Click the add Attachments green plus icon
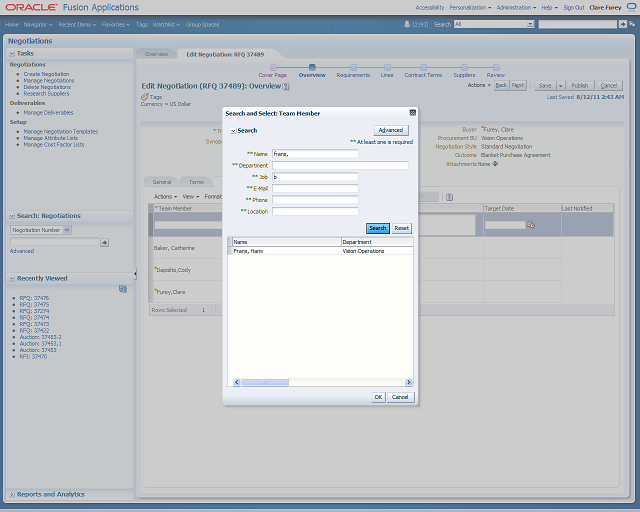This screenshot has height=512, width=640. coord(495,164)
